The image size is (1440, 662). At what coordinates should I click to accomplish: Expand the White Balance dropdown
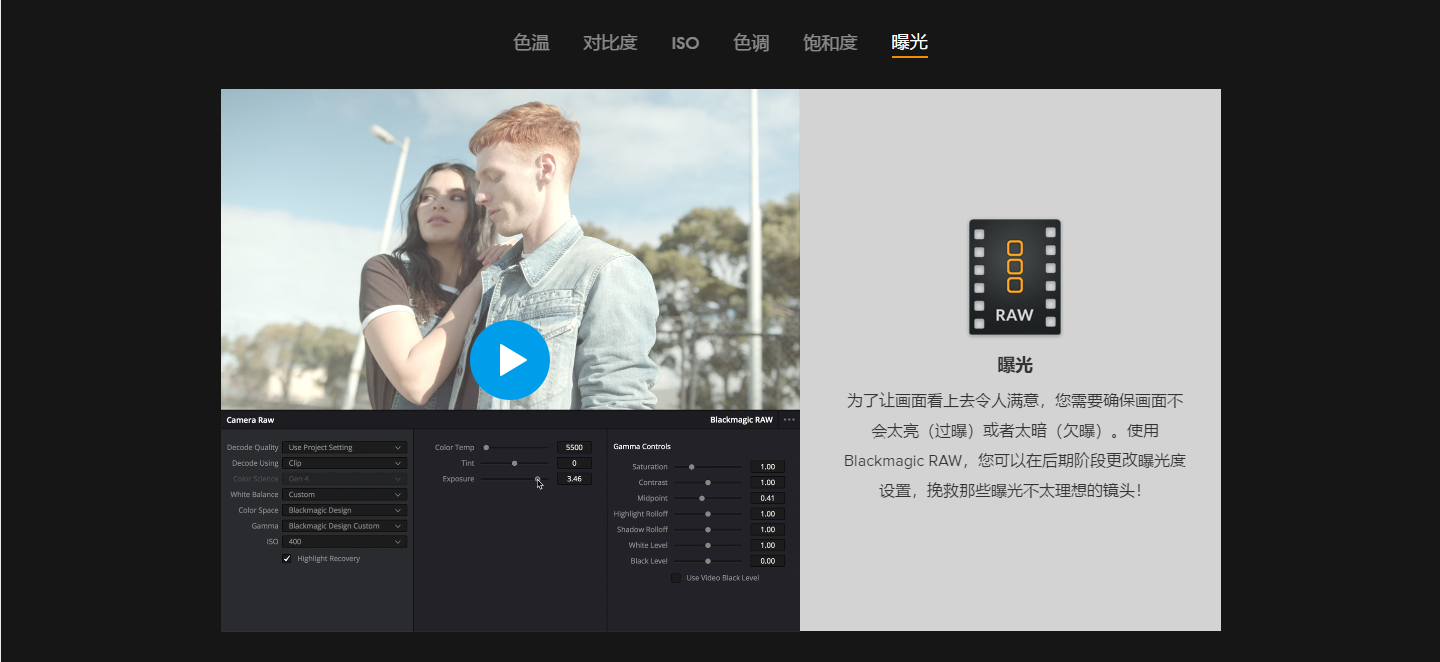pyautogui.click(x=344, y=495)
